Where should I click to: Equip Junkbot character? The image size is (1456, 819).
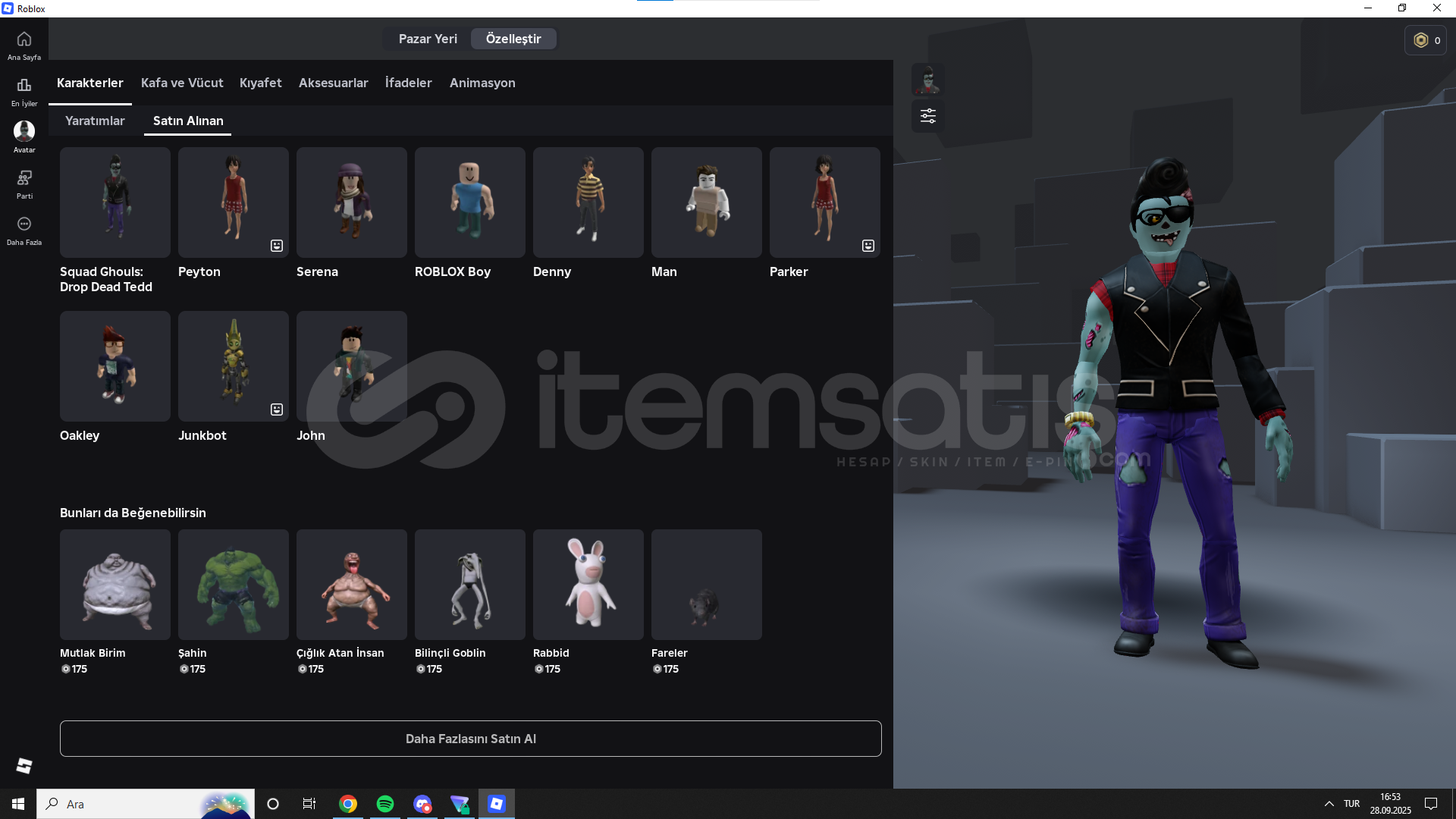pyautogui.click(x=234, y=366)
